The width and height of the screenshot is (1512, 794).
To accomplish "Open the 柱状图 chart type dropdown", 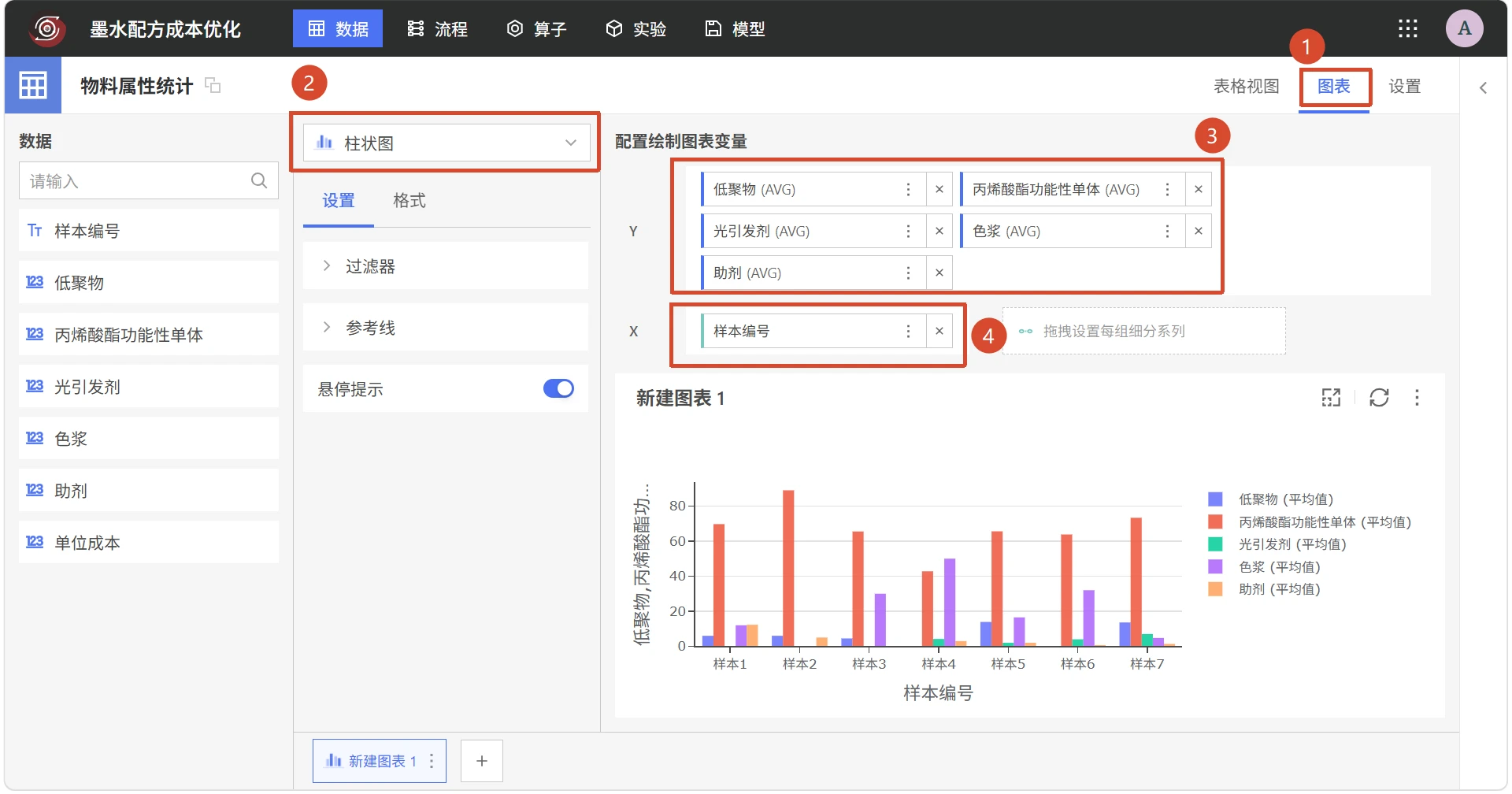I will point(447,143).
